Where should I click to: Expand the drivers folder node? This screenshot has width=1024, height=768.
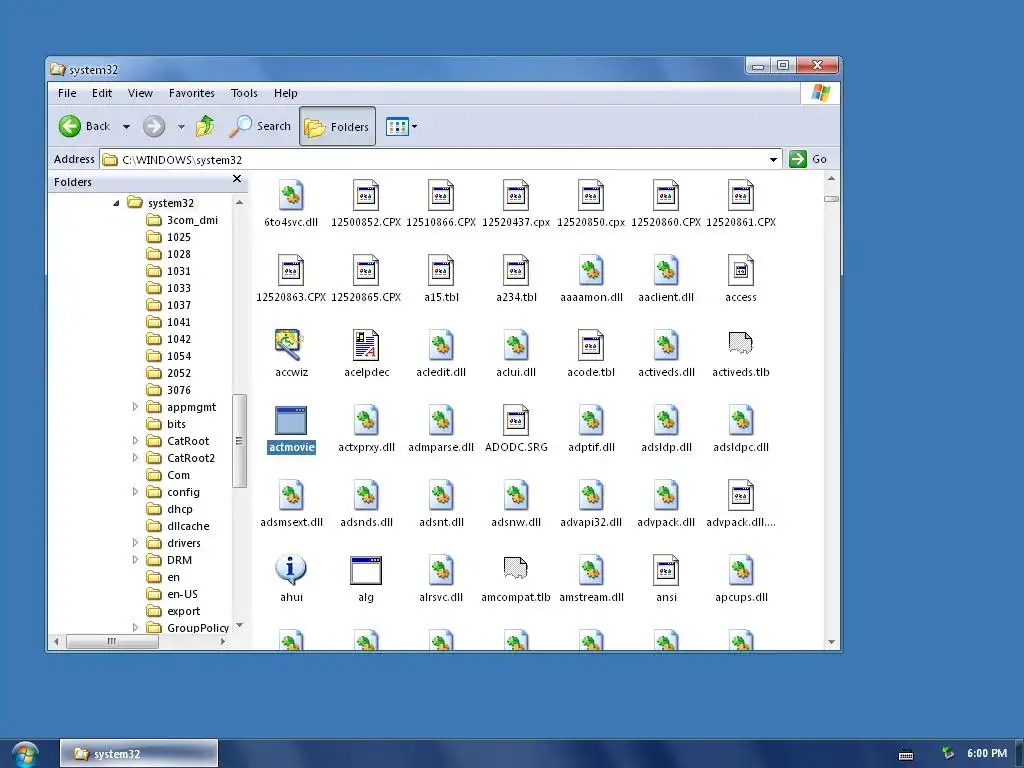[x=135, y=543]
